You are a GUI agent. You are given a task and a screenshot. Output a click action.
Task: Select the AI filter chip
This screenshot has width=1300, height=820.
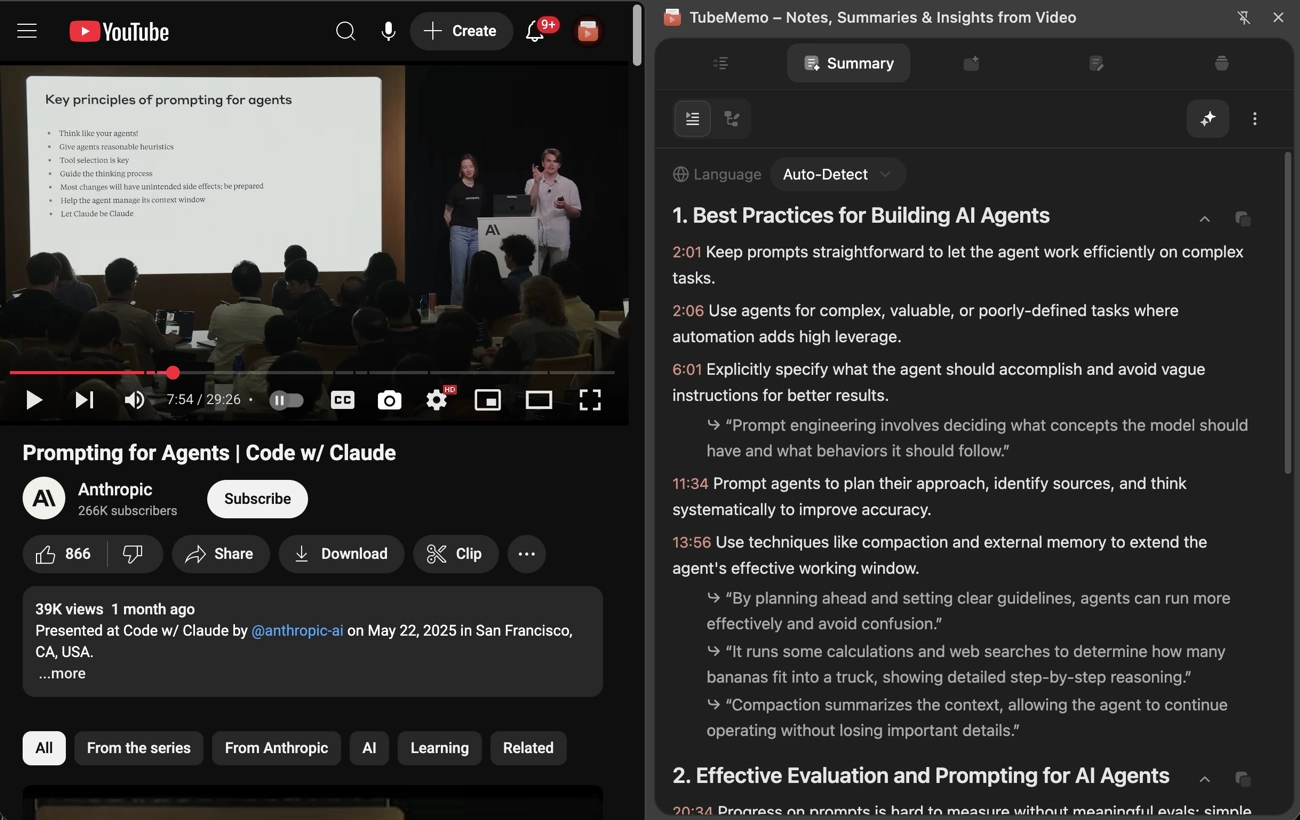369,748
